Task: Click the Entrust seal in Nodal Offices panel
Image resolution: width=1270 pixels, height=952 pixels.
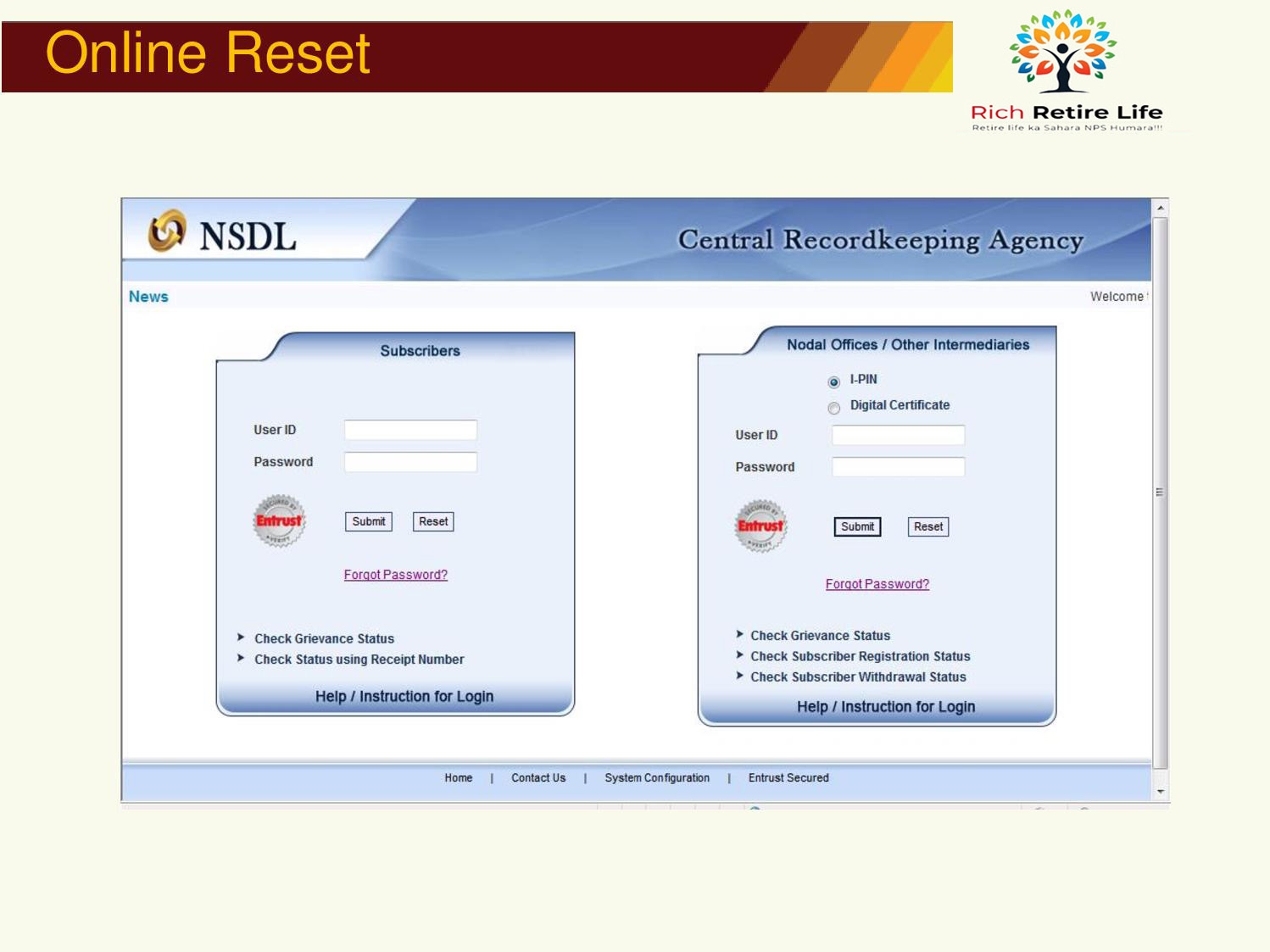Action: [x=760, y=526]
